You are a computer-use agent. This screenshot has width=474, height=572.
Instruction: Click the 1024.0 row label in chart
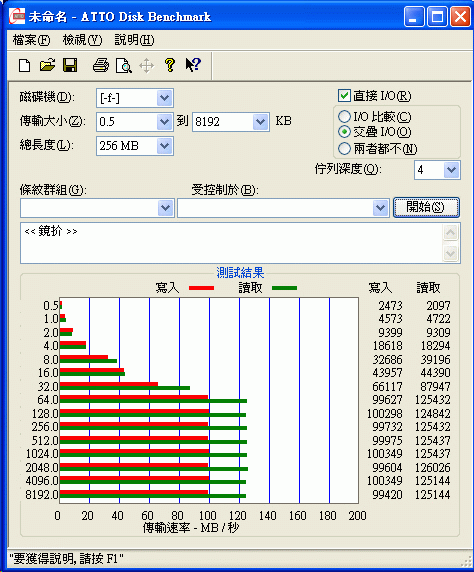point(42,454)
